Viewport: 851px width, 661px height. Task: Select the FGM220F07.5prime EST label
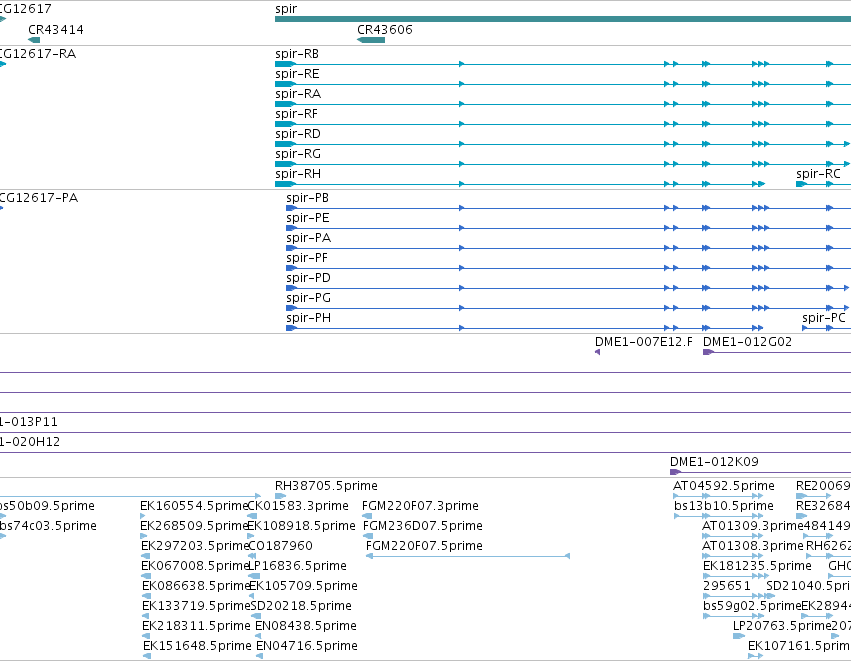[424, 546]
